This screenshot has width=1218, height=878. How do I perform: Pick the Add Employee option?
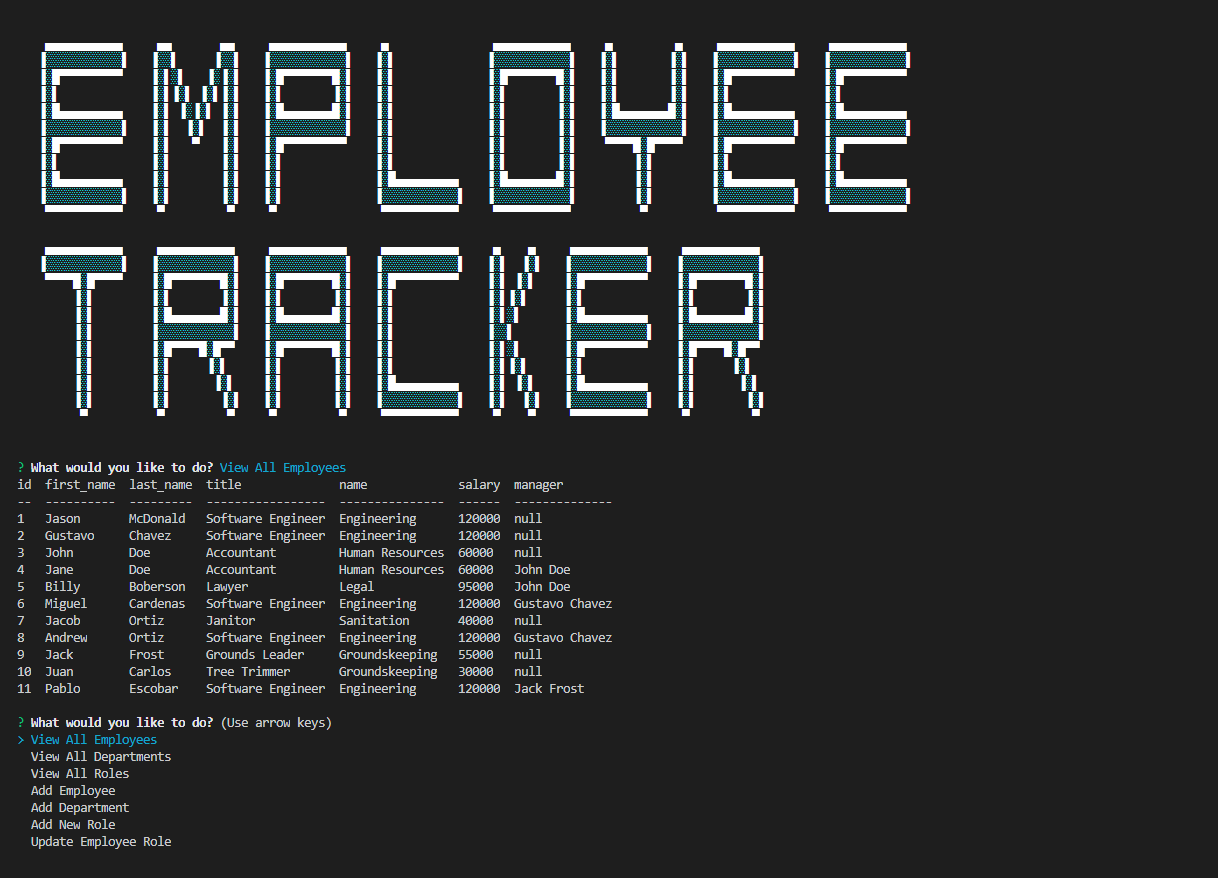click(x=72, y=791)
